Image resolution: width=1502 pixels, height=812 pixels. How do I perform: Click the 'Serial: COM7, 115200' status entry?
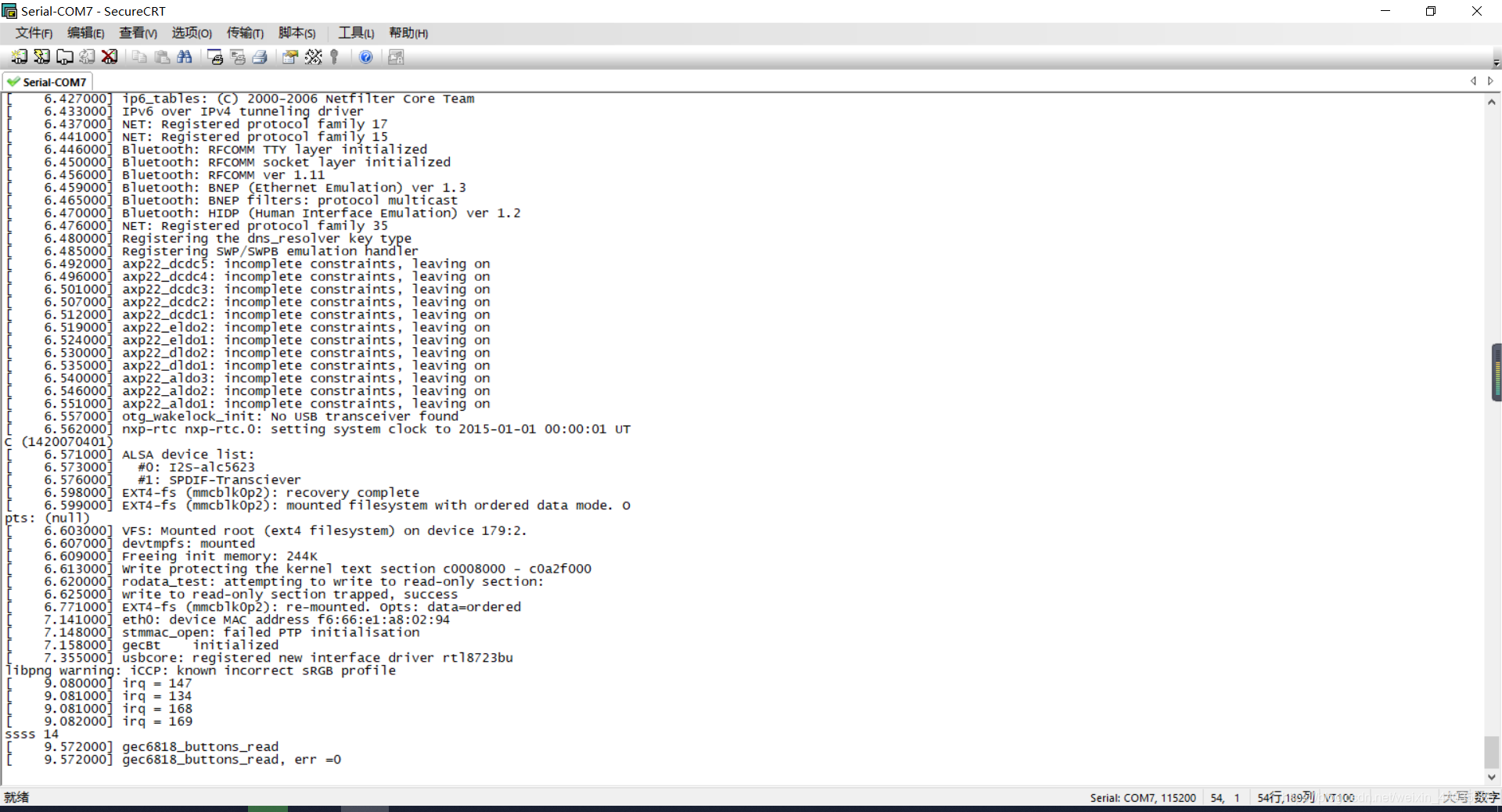click(1143, 798)
